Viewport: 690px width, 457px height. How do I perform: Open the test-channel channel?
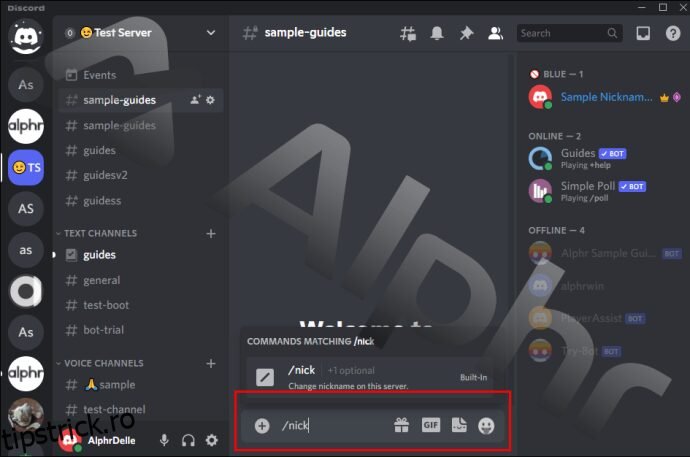140,410
